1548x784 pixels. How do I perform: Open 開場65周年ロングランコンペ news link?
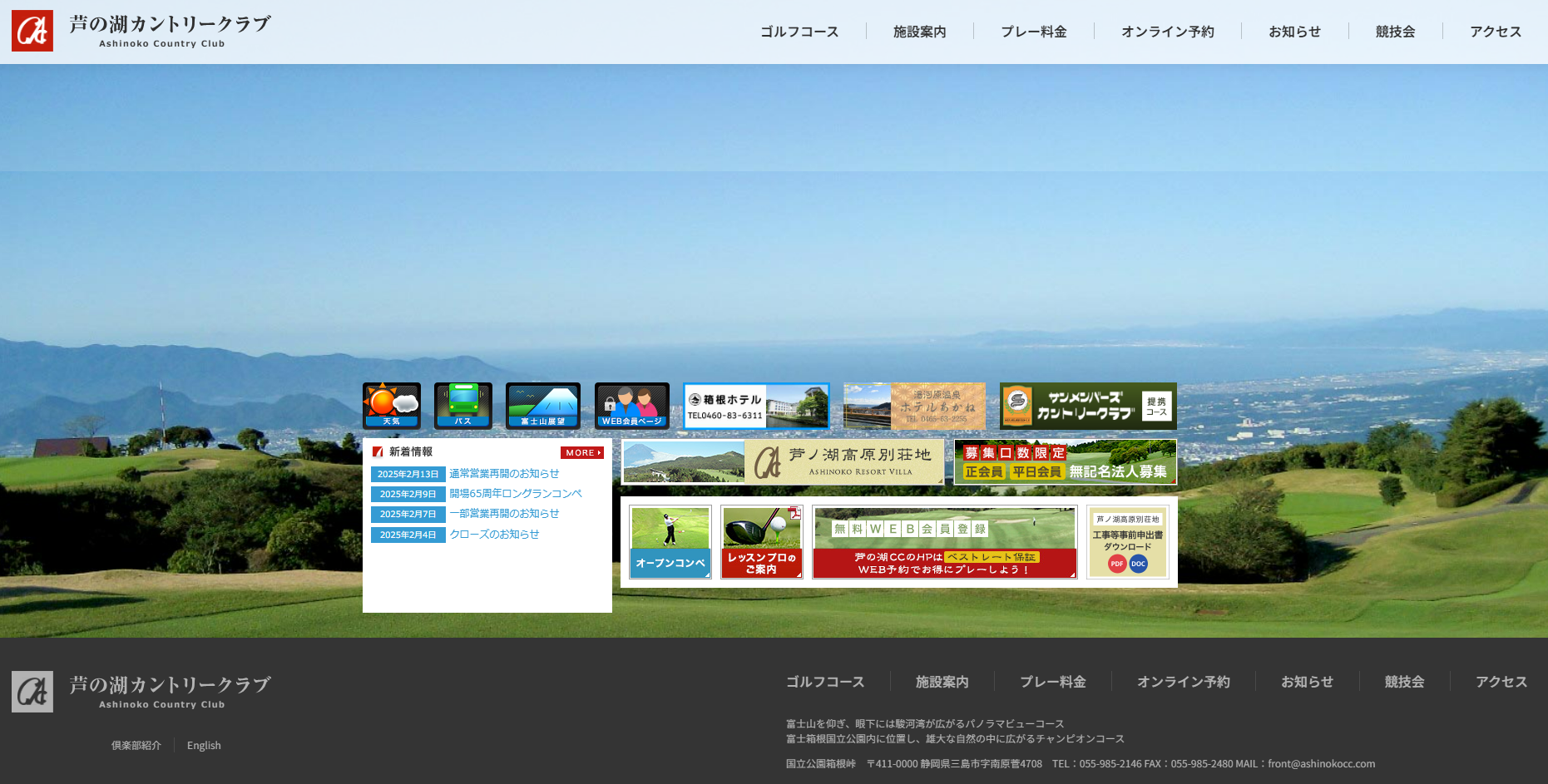[x=515, y=494]
